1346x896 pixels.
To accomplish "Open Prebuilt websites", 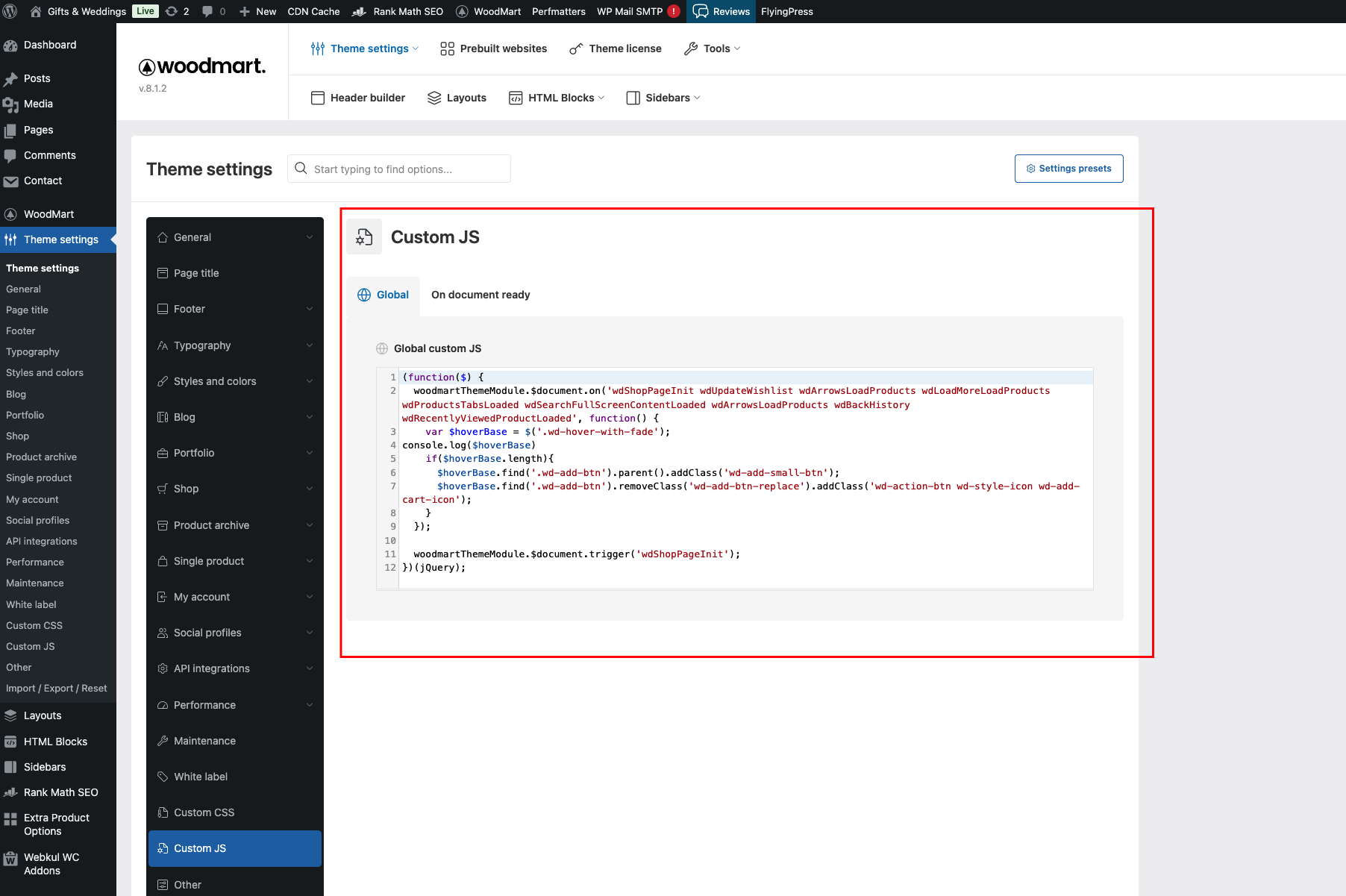I will pyautogui.click(x=493, y=48).
